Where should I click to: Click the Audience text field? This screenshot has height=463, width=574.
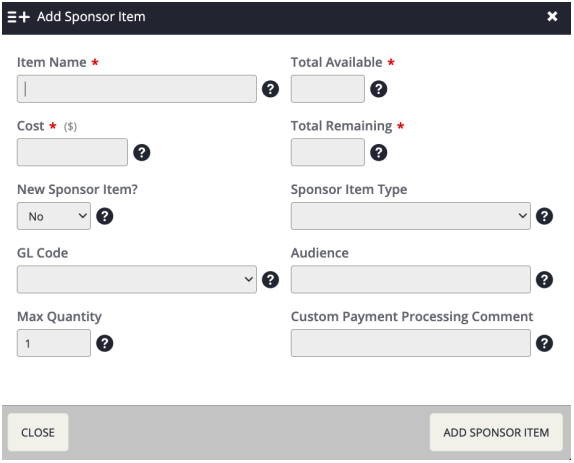[x=410, y=280]
